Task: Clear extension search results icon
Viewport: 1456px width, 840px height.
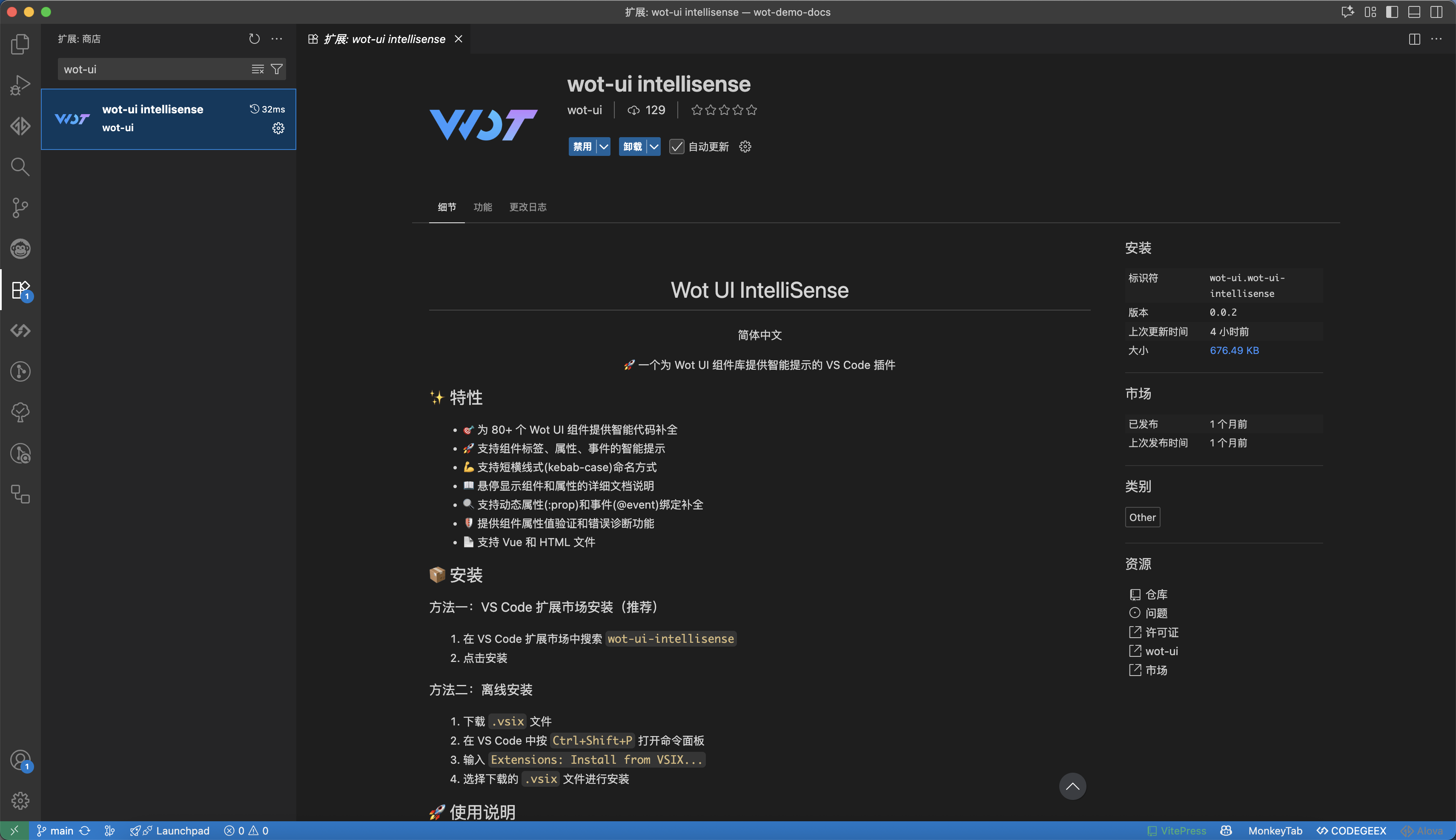Action: (258, 69)
